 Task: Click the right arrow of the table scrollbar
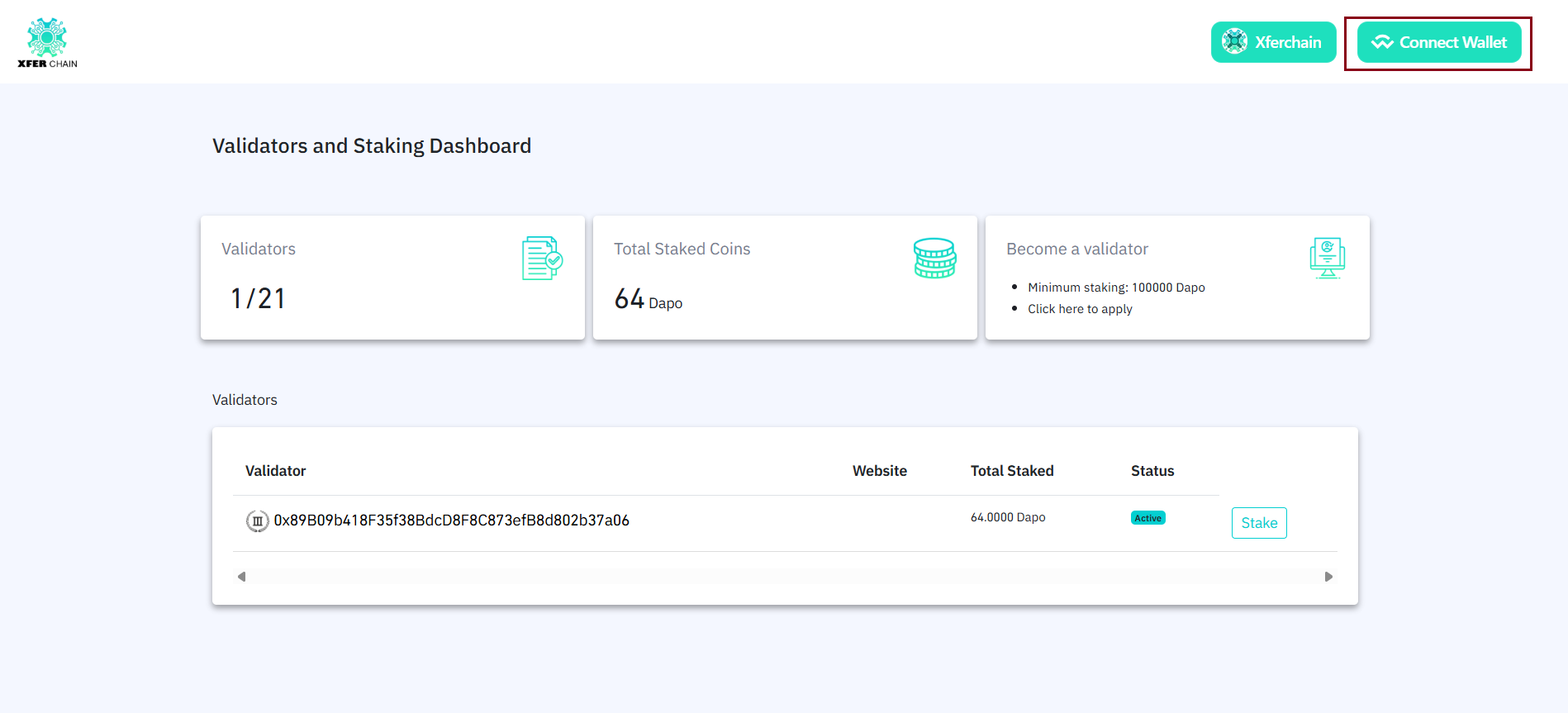(1328, 577)
